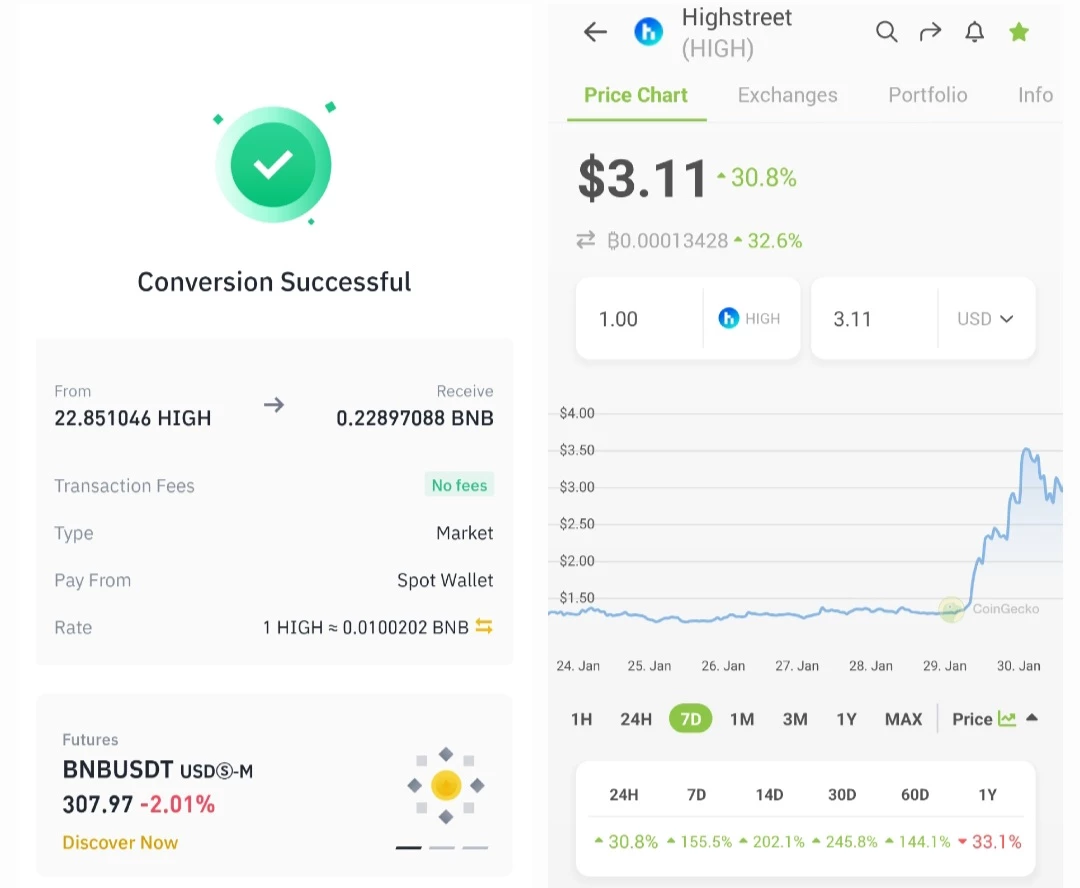Screen dimensions: 1080x888
Task: Swap the rate direction icon
Action: click(x=484, y=626)
